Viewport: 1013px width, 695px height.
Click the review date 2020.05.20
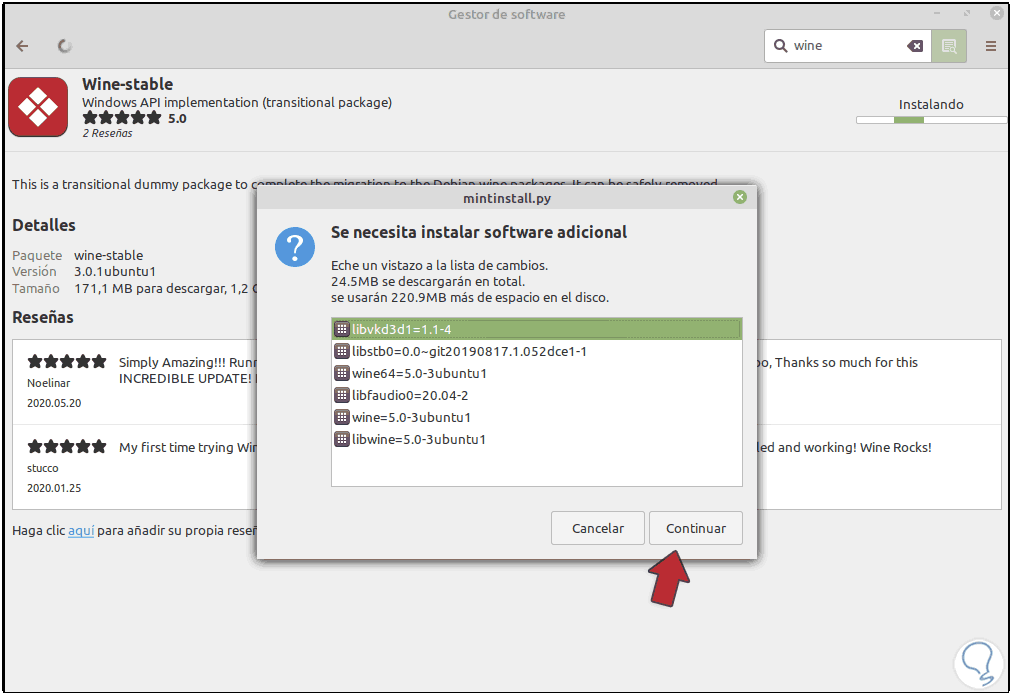(x=54, y=403)
